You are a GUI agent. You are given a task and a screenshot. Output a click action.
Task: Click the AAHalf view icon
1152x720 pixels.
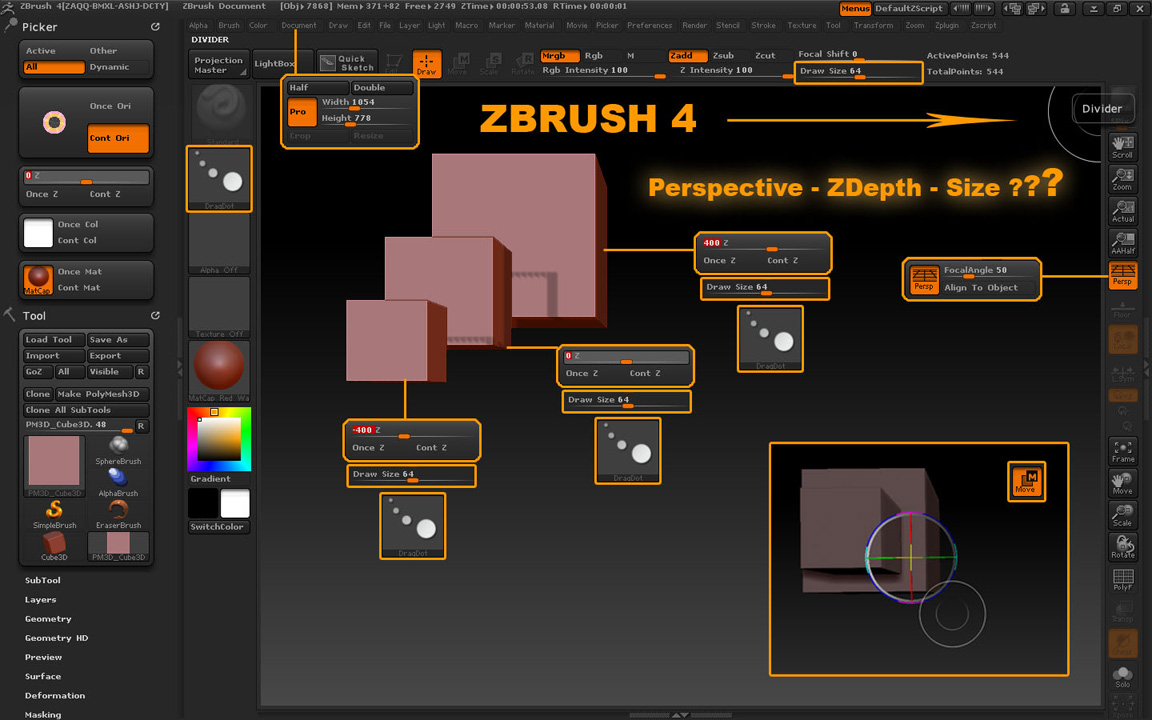pos(1122,243)
